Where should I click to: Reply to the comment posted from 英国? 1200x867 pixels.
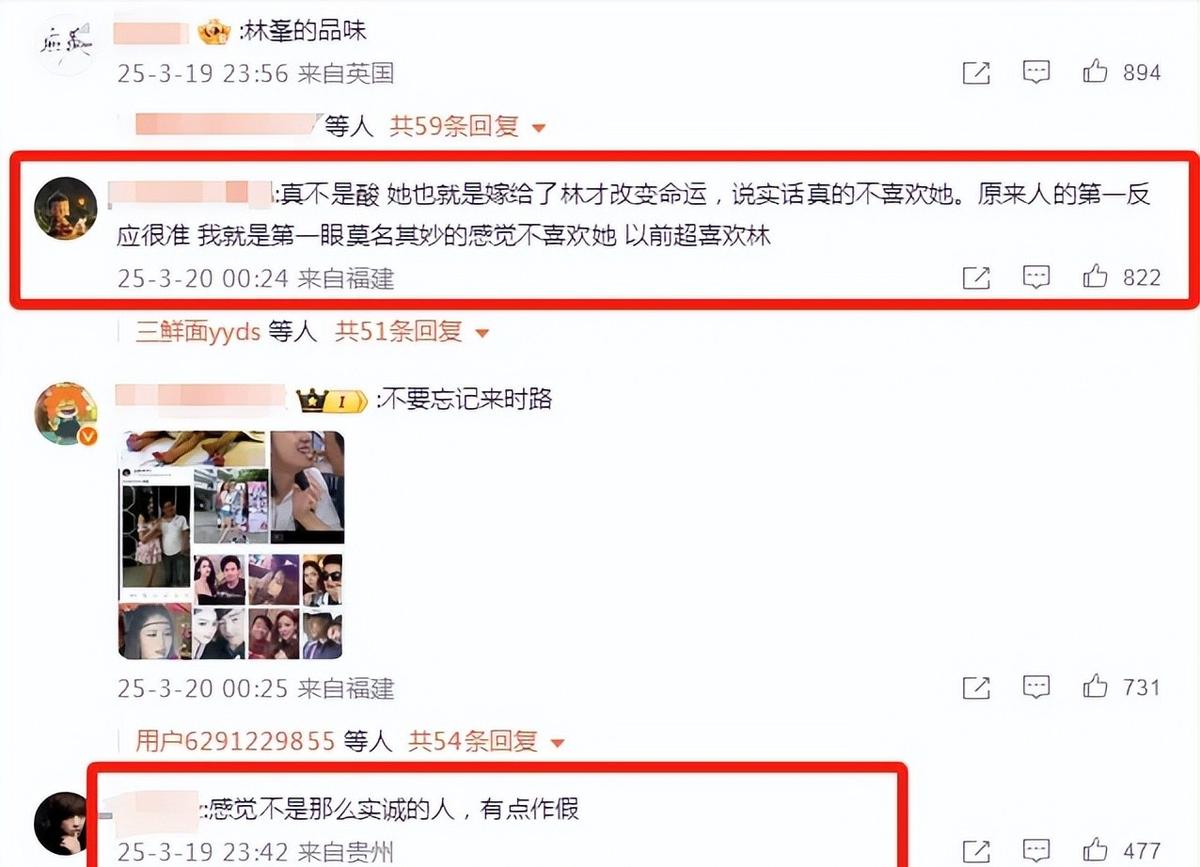click(1036, 72)
